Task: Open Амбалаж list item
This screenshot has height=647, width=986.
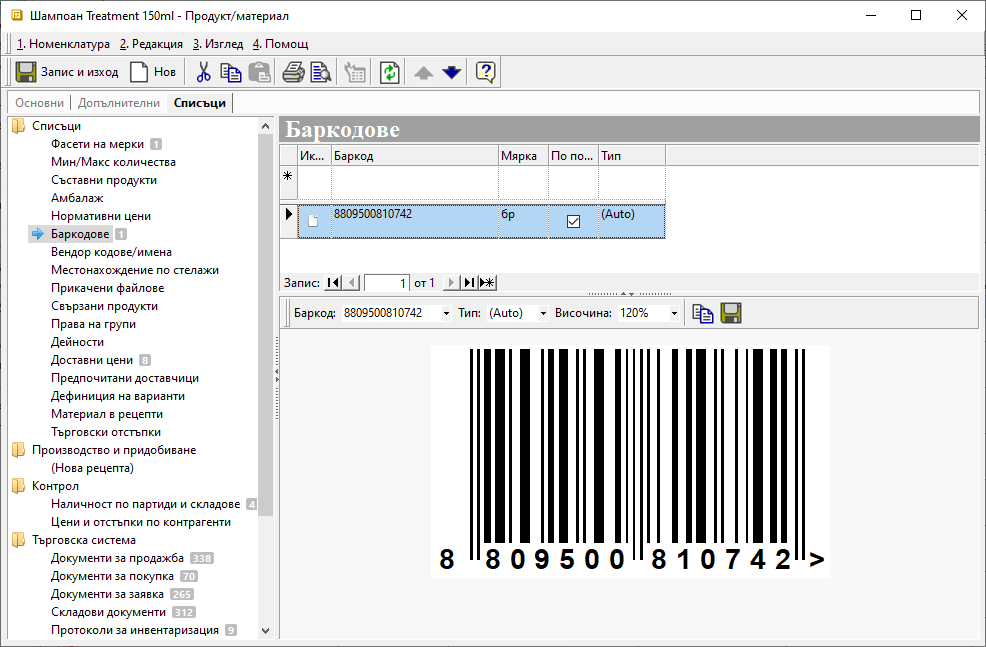Action: point(77,198)
